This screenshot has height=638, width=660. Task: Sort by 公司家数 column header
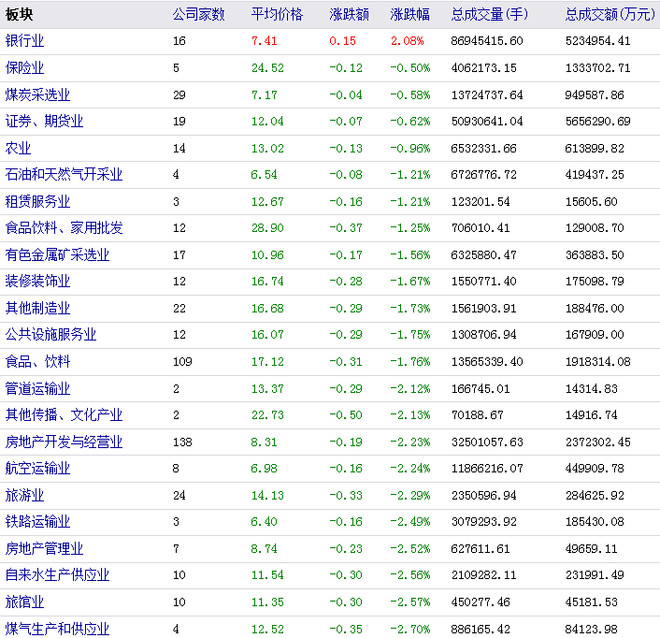coord(199,14)
